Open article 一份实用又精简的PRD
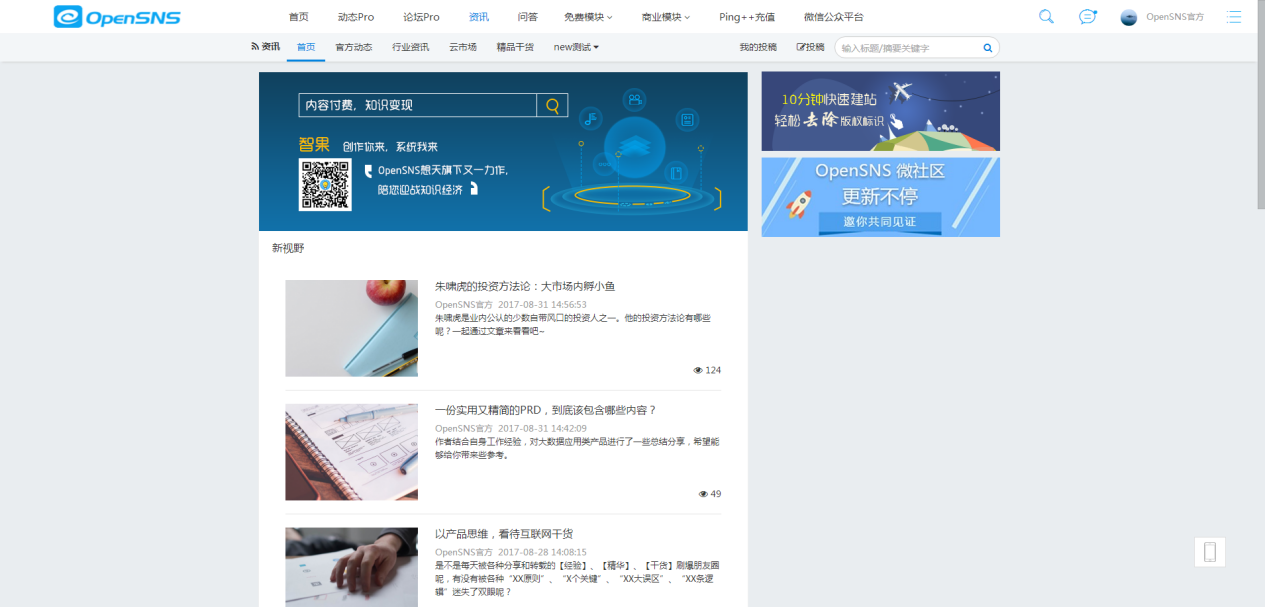This screenshot has width=1265, height=607. (x=545, y=410)
